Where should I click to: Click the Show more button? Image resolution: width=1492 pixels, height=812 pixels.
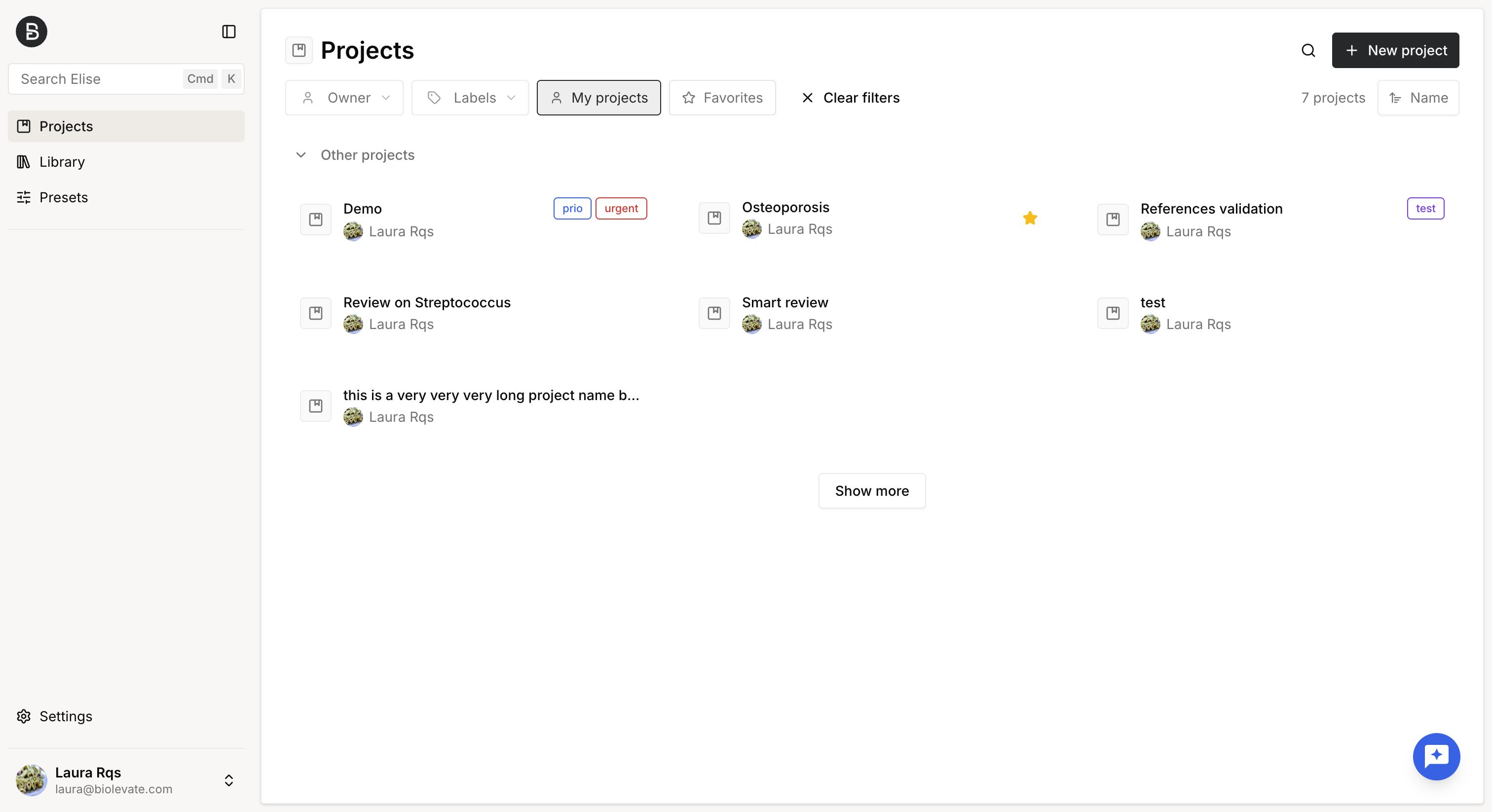[x=872, y=491]
